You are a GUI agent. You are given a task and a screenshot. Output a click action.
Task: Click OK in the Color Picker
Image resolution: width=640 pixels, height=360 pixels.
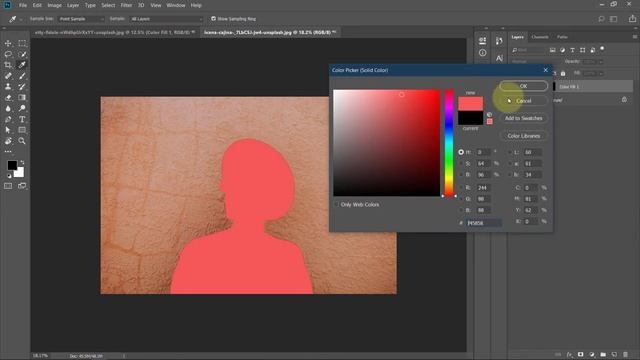tap(523, 86)
